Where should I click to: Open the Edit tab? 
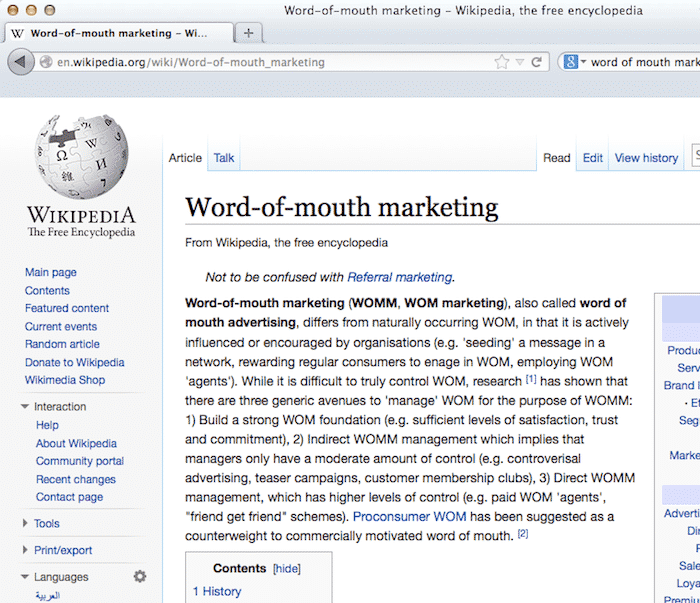click(592, 158)
